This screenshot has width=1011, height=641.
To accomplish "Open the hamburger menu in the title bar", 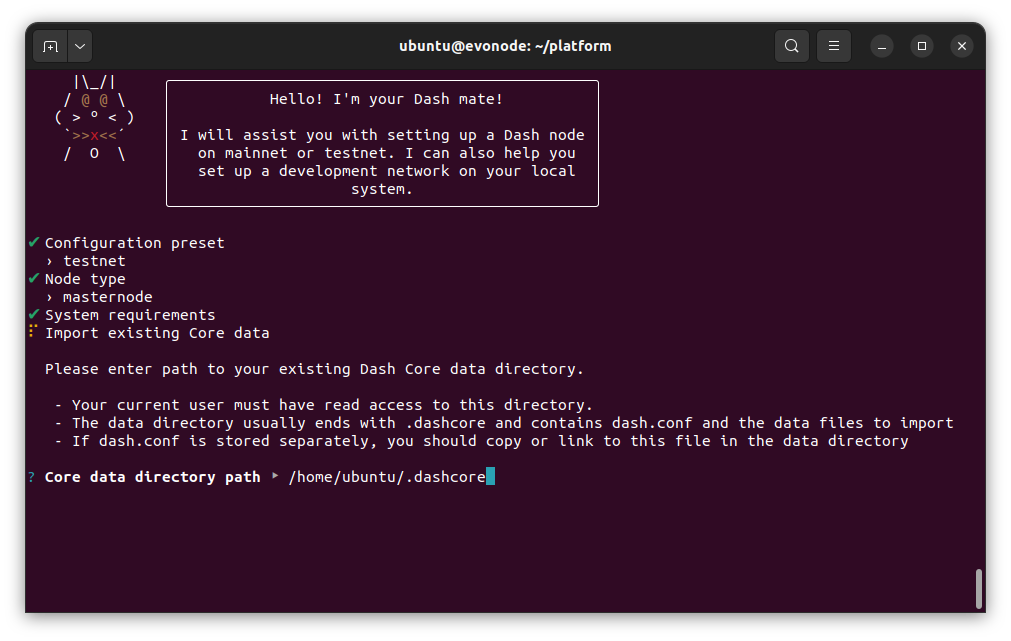I will tap(833, 46).
